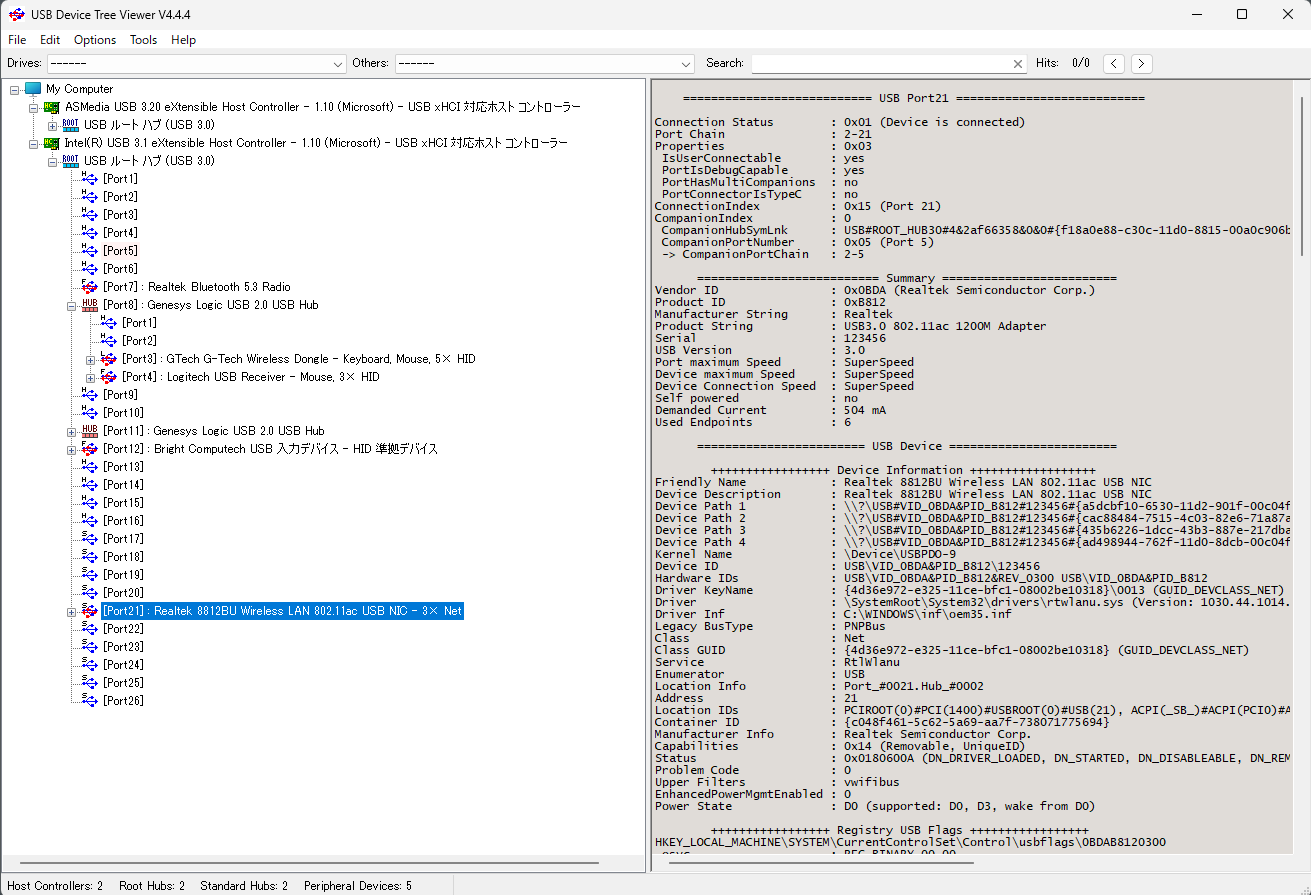Click the ASMedia root hub icon

pos(71,125)
